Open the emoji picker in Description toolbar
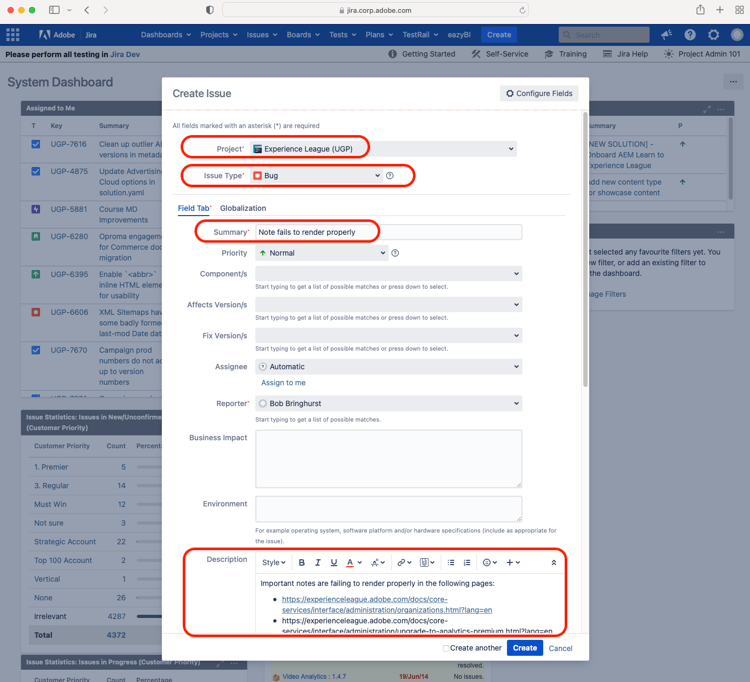The width and height of the screenshot is (750, 682). pyautogui.click(x=490, y=562)
